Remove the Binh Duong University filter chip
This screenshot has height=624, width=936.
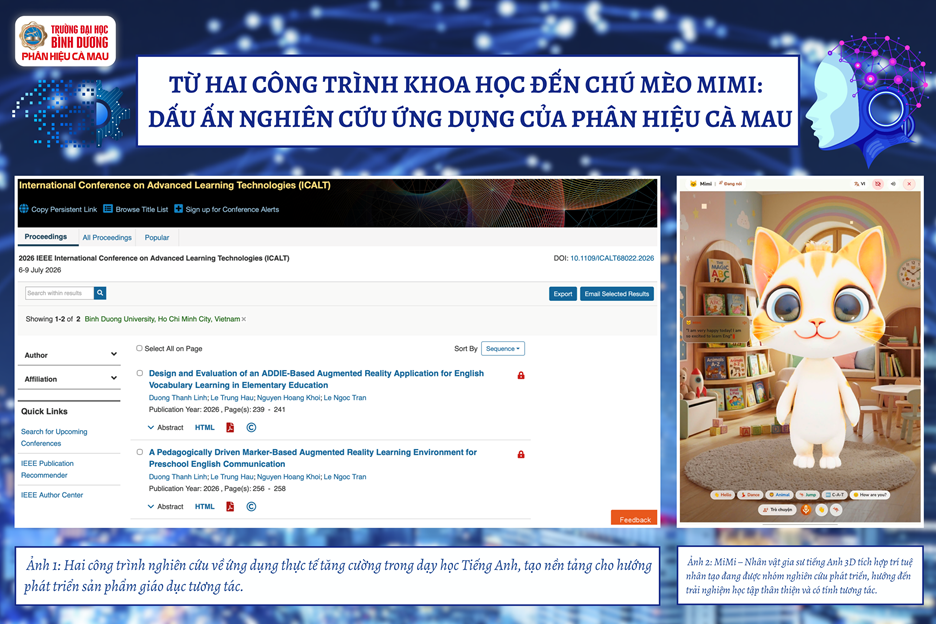pos(244,319)
